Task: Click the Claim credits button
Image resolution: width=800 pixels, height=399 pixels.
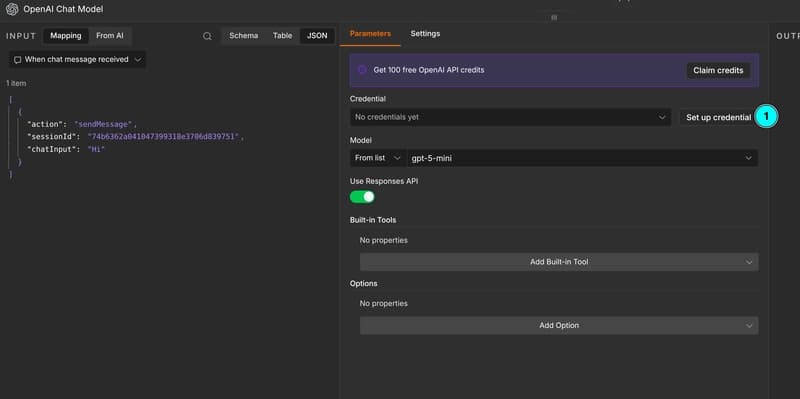Action: click(x=718, y=70)
